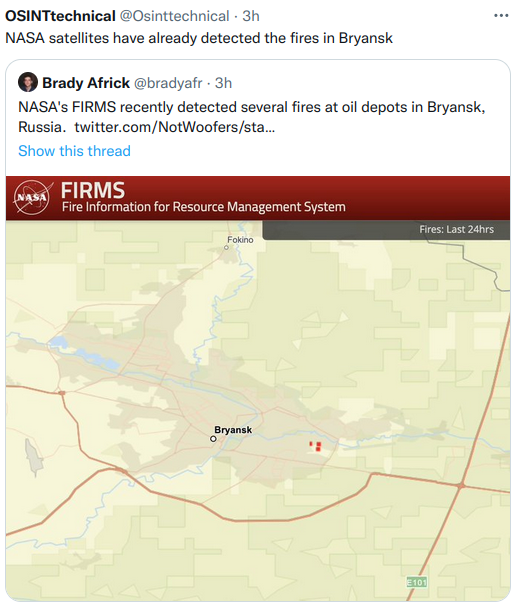Open the Brady Africk name link
Viewport: 513px width, 608px height.
(86, 83)
